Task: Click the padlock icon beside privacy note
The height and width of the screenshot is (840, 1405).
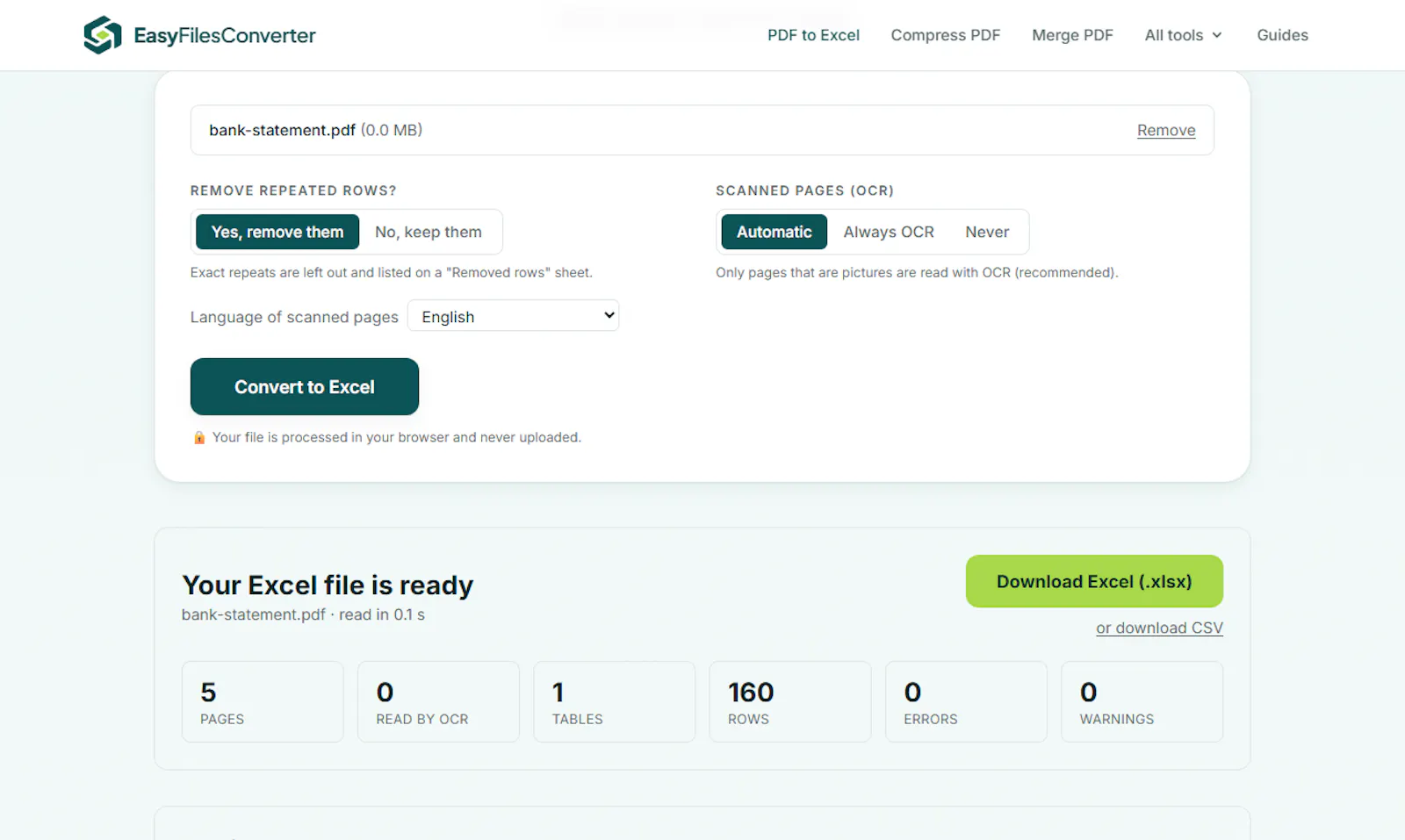Action: pyautogui.click(x=199, y=437)
